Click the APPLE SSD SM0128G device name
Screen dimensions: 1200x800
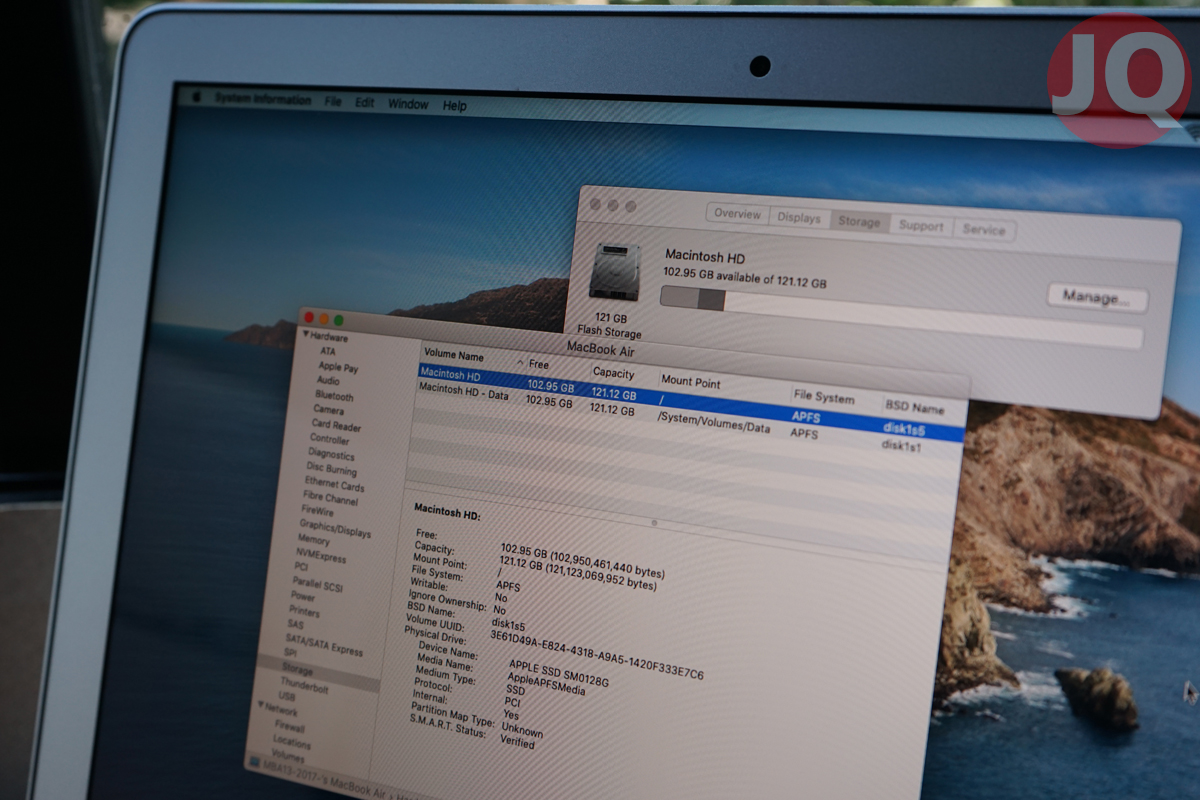[559, 675]
